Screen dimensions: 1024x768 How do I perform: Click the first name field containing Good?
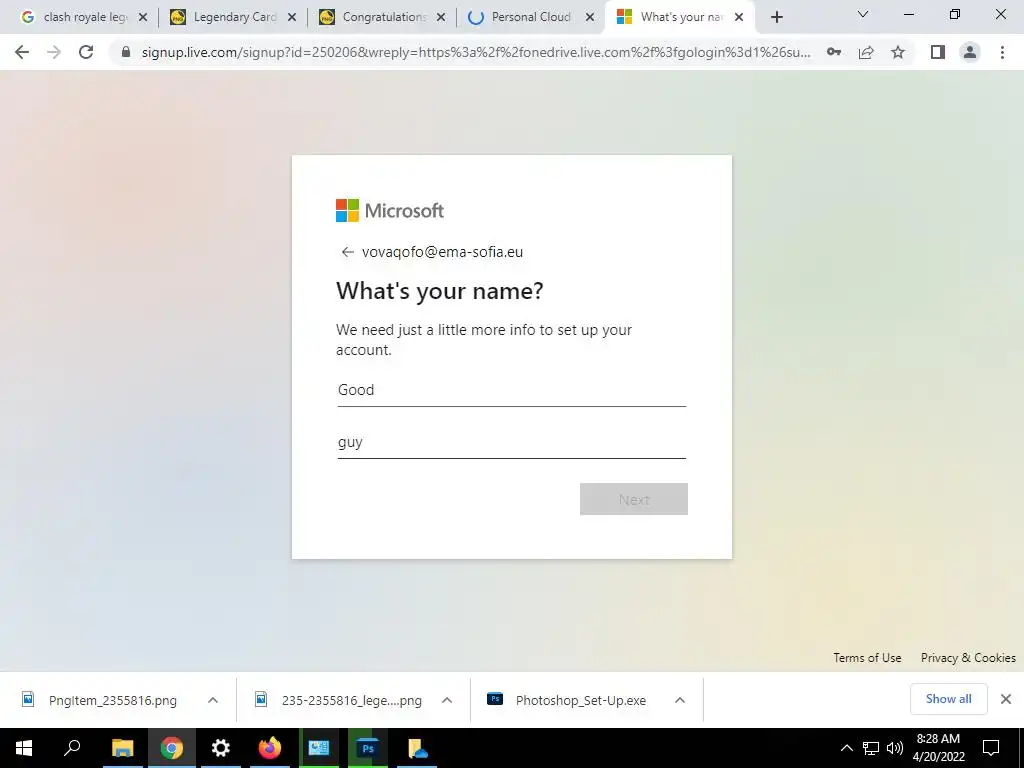[511, 390]
